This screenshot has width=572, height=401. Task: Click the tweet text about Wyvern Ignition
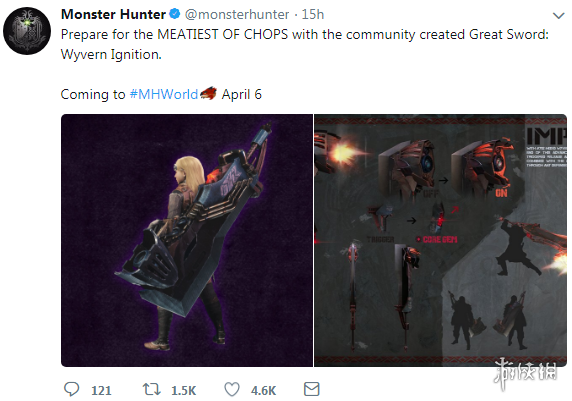pos(305,44)
